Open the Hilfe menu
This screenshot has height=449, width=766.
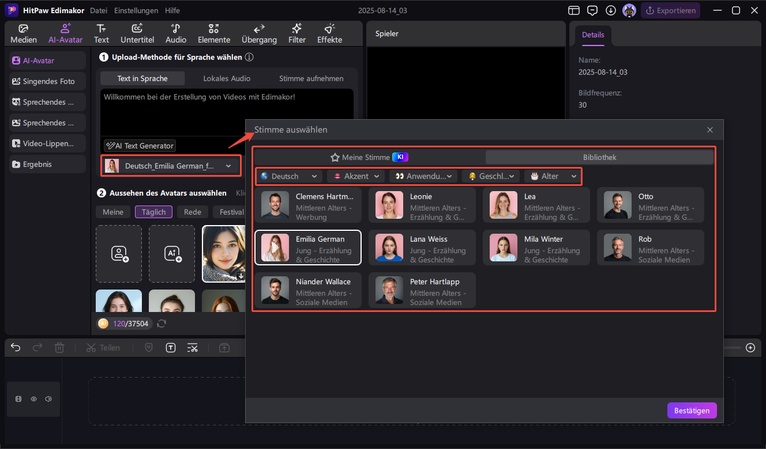coord(172,10)
